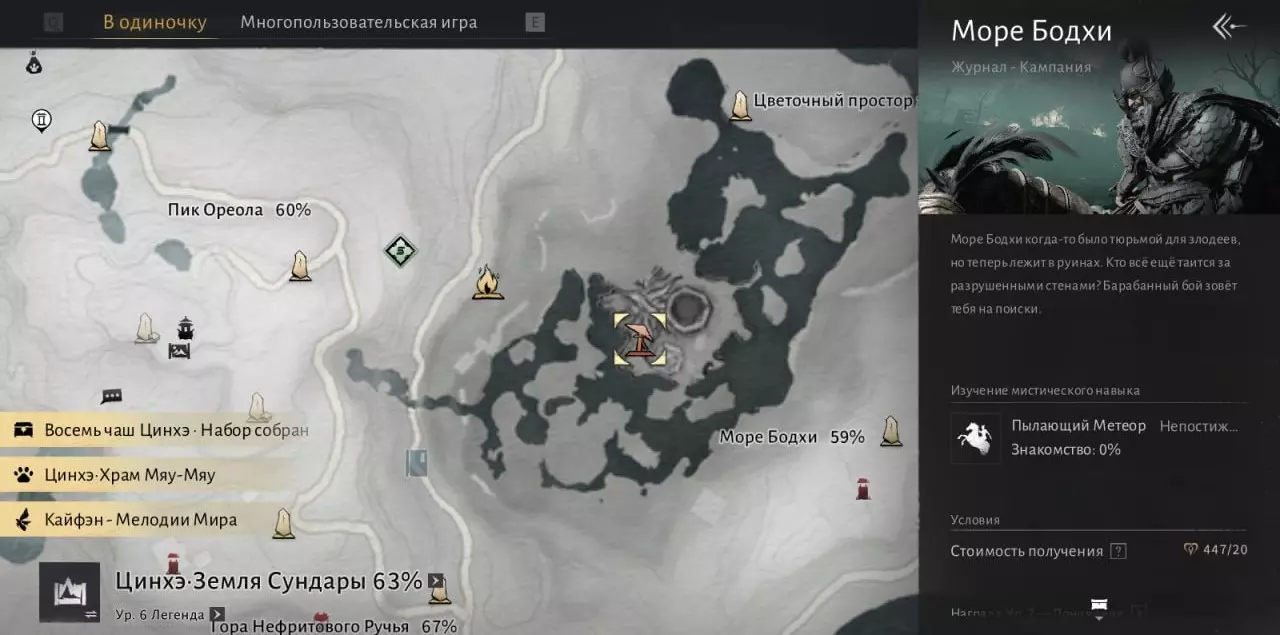Click the campfire icon on the map
This screenshot has height=635, width=1280.
point(487,283)
